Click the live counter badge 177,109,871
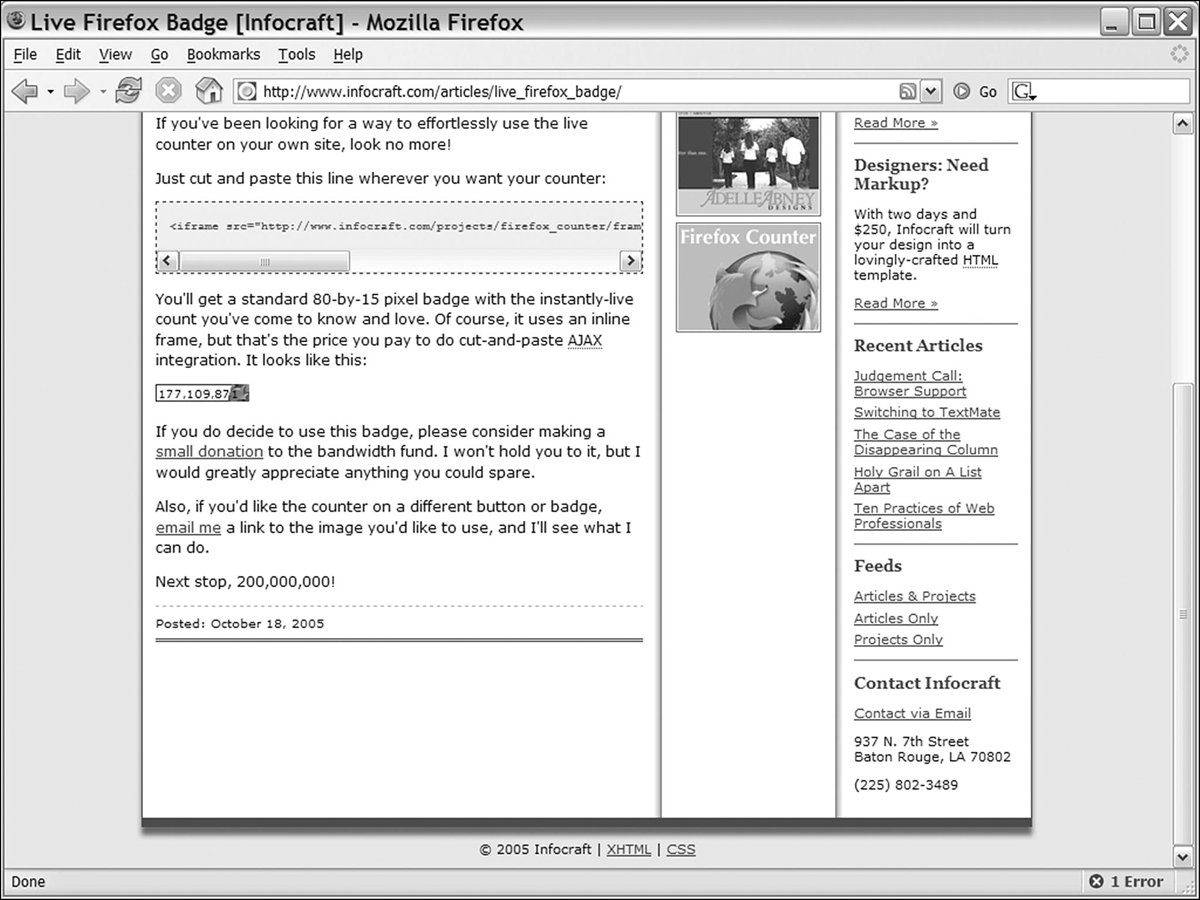 pyautogui.click(x=202, y=394)
